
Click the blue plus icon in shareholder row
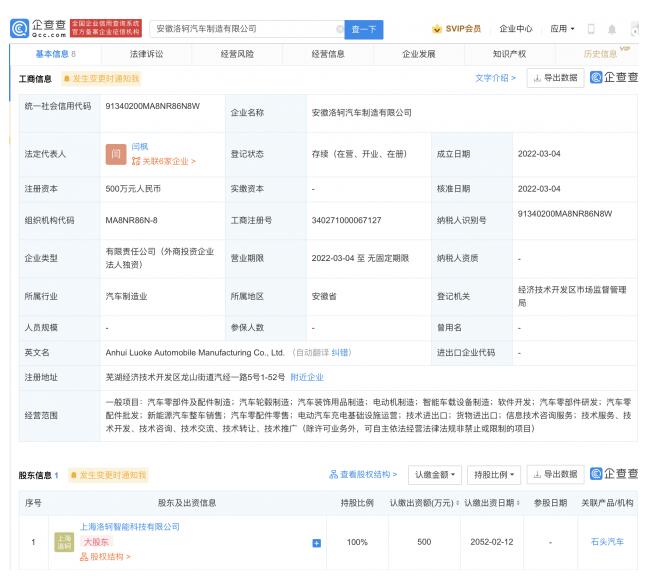[x=317, y=543]
